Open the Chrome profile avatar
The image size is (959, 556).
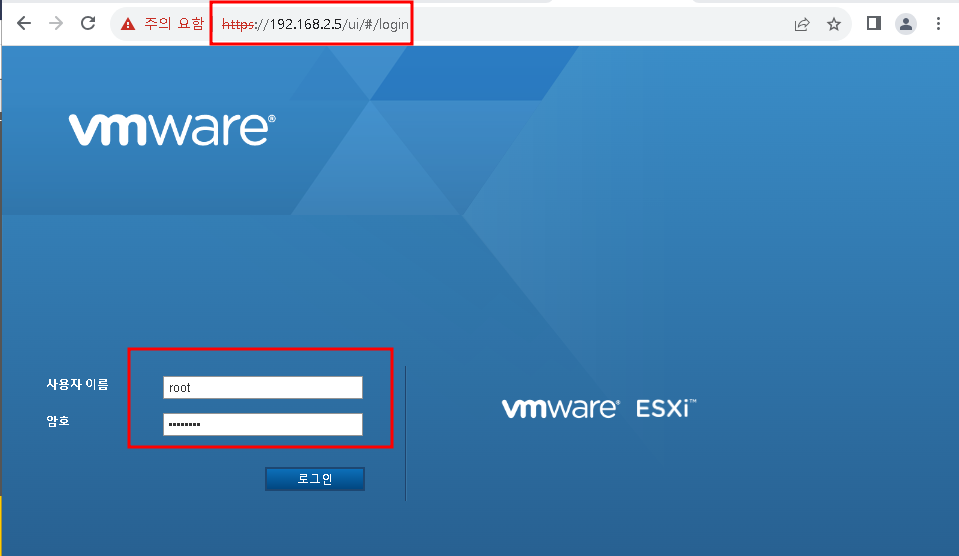[x=906, y=24]
